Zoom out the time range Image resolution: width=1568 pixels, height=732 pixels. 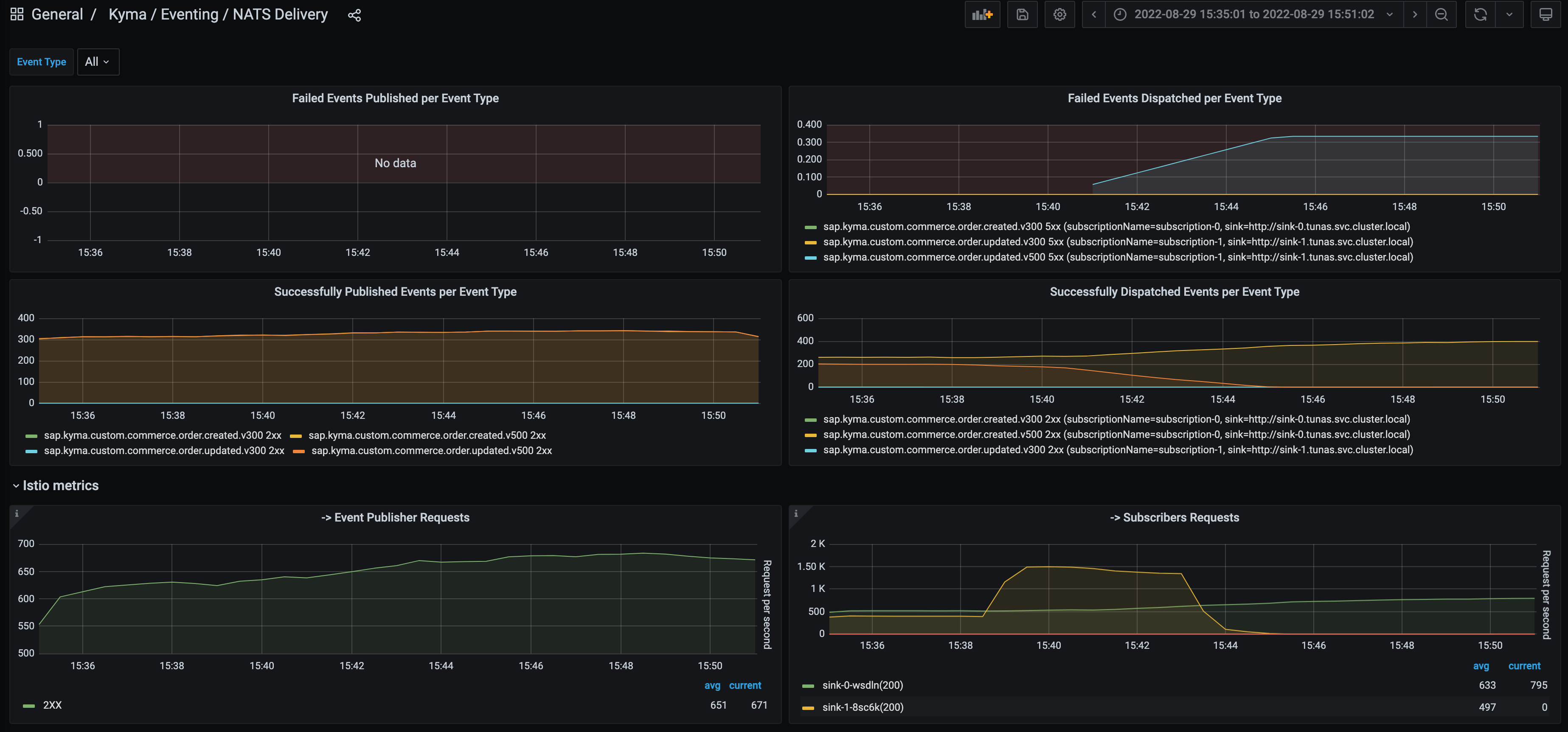1441,14
